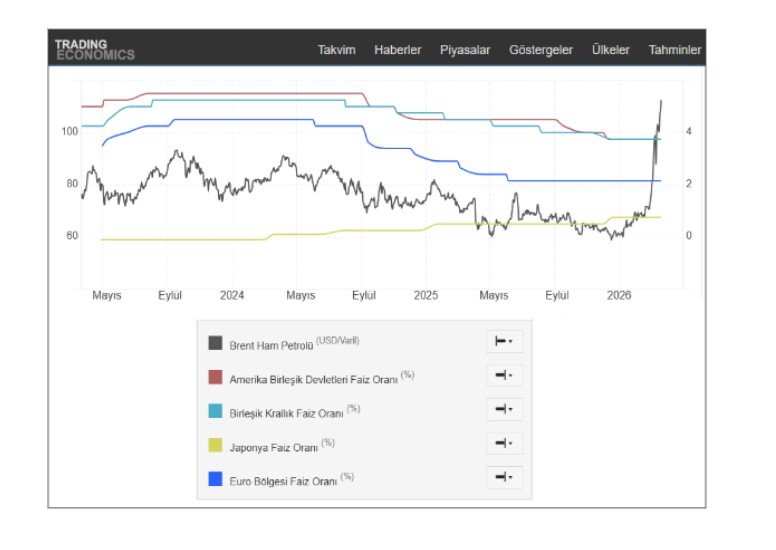
Task: Navigate to Tahminler
Action: click(675, 50)
